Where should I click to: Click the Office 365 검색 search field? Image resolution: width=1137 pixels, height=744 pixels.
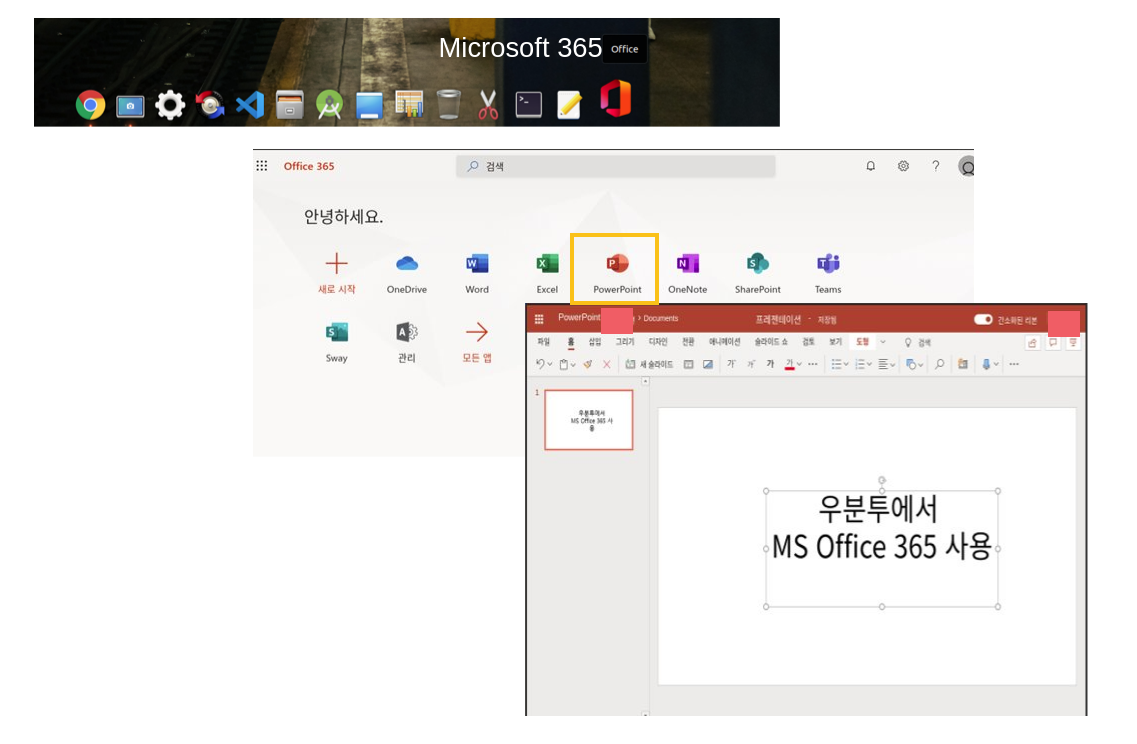[x=616, y=166]
